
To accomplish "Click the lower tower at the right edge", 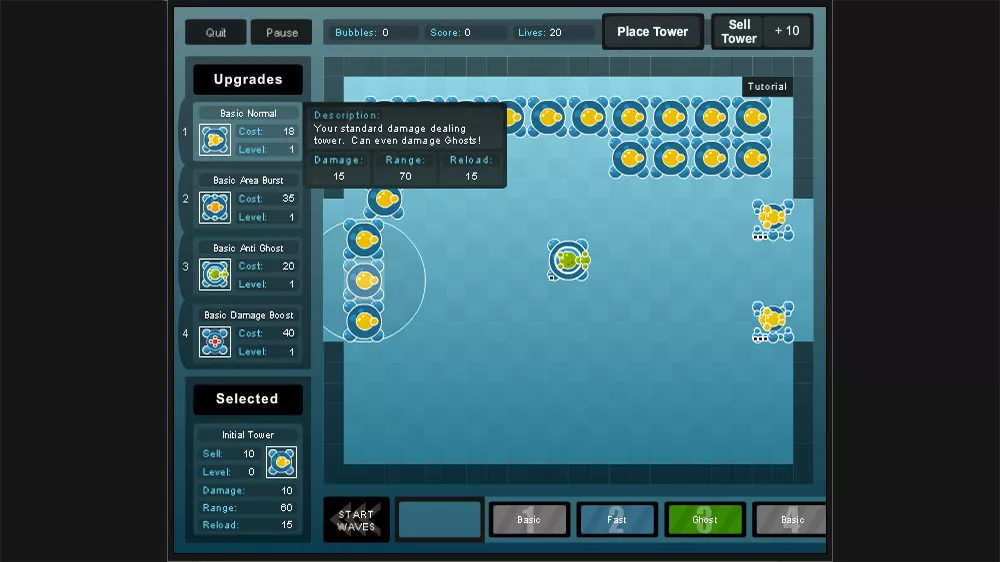I will click(772, 322).
